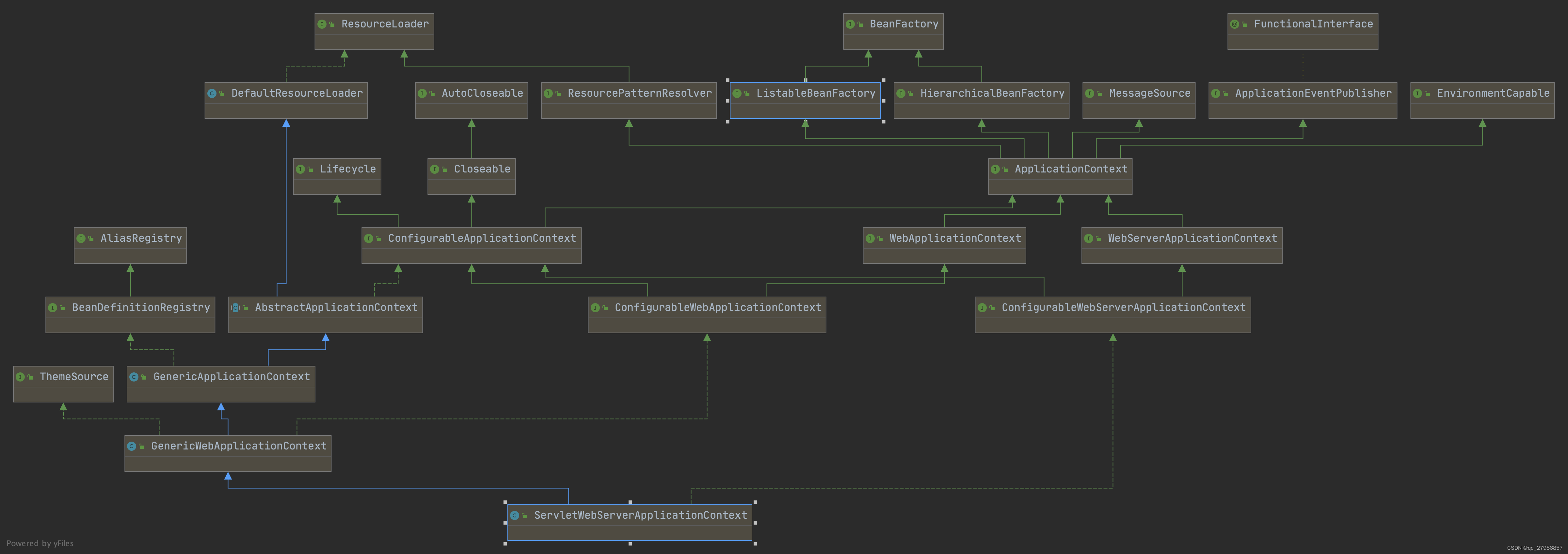The height and width of the screenshot is (554, 1568).
Task: Click the HierarchicalBeanFactory interface icon
Action: tap(901, 94)
